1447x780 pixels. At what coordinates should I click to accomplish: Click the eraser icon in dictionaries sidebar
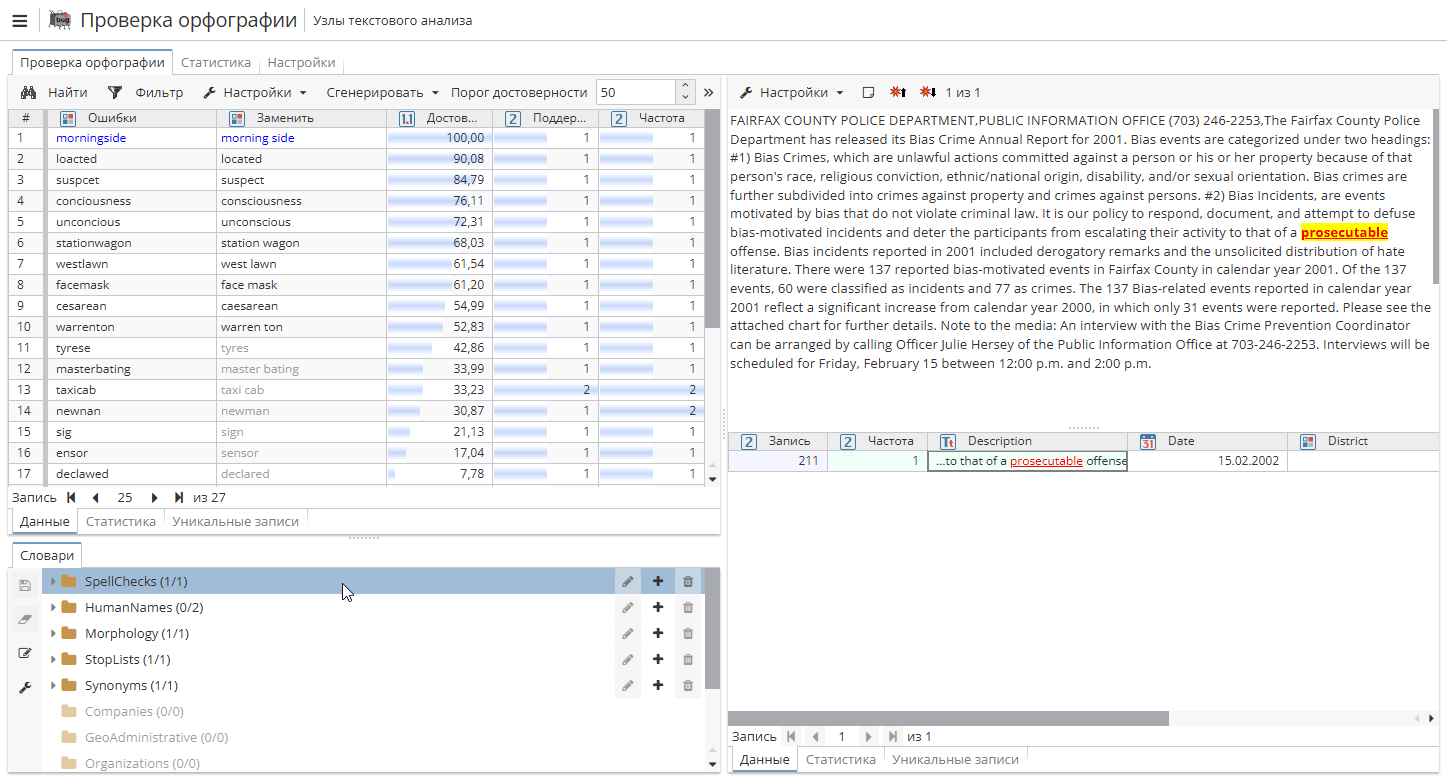[26, 620]
